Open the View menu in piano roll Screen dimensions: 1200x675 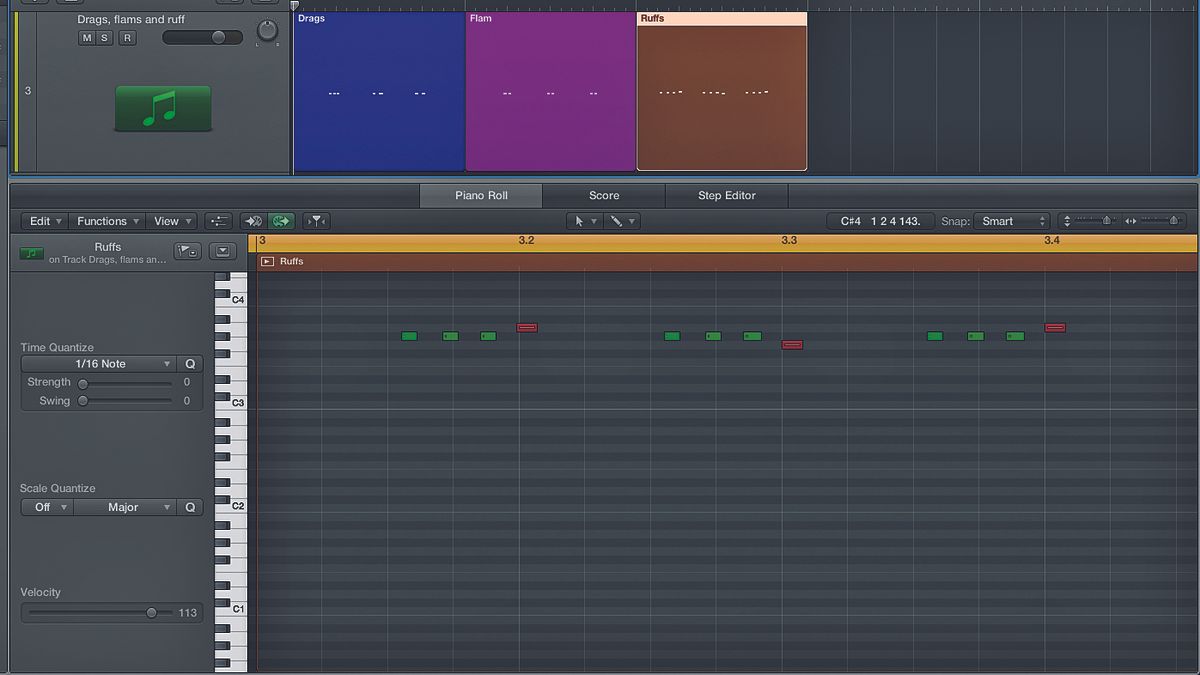172,221
